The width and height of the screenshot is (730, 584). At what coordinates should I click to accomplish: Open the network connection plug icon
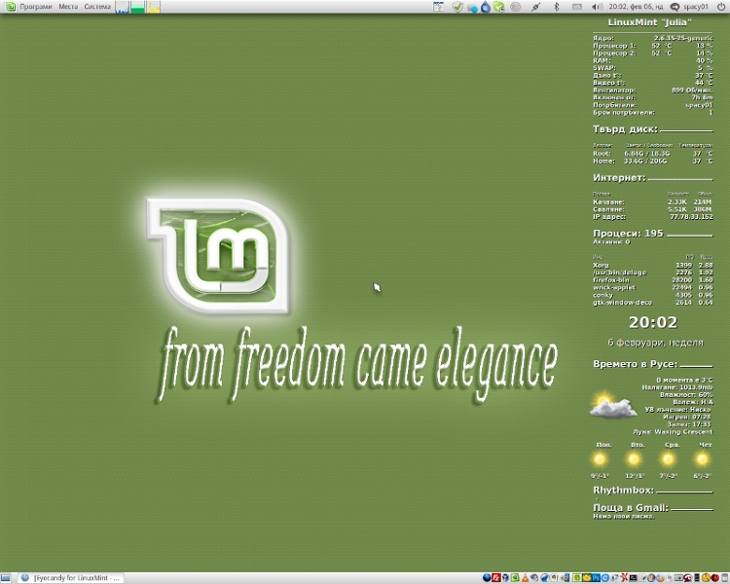[x=536, y=7]
